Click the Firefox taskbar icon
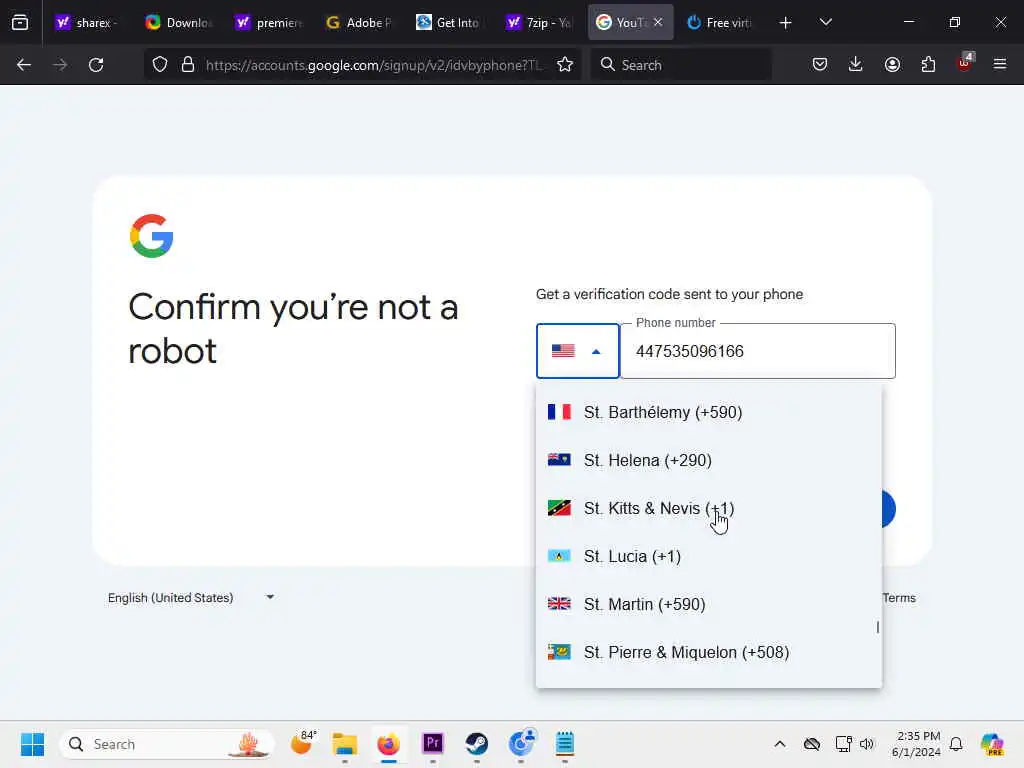Screen dimensions: 1024x768 pyautogui.click(x=389, y=744)
